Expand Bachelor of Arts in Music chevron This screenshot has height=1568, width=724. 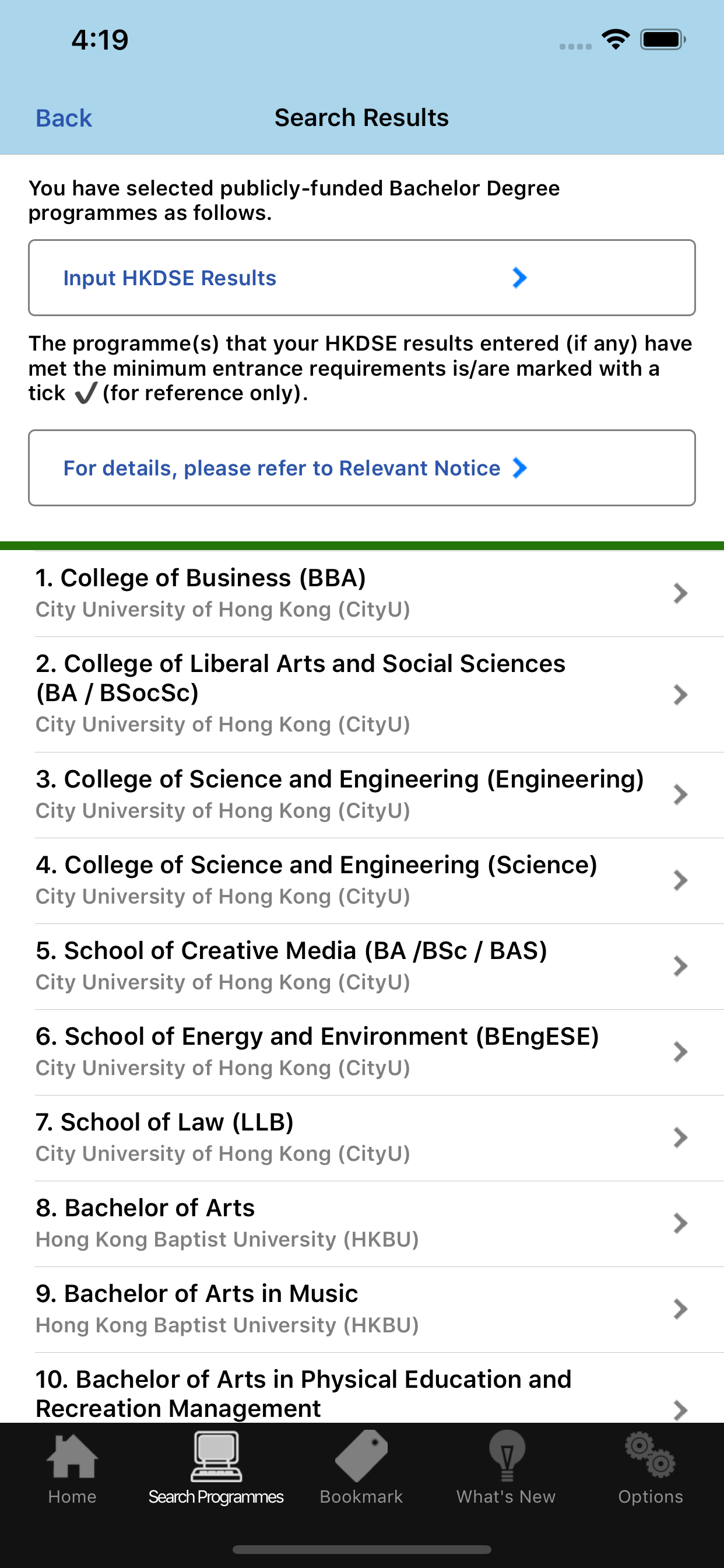coord(680,1308)
